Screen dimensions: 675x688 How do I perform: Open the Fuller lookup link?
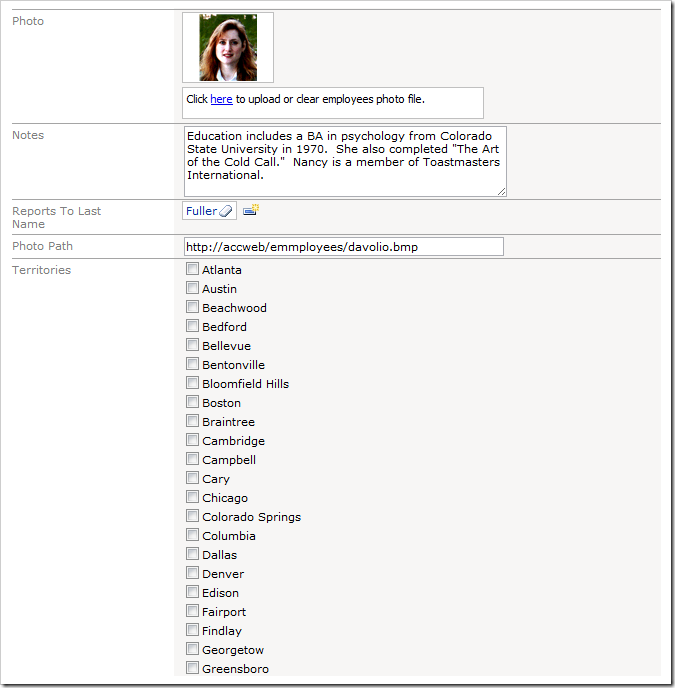coord(201,211)
